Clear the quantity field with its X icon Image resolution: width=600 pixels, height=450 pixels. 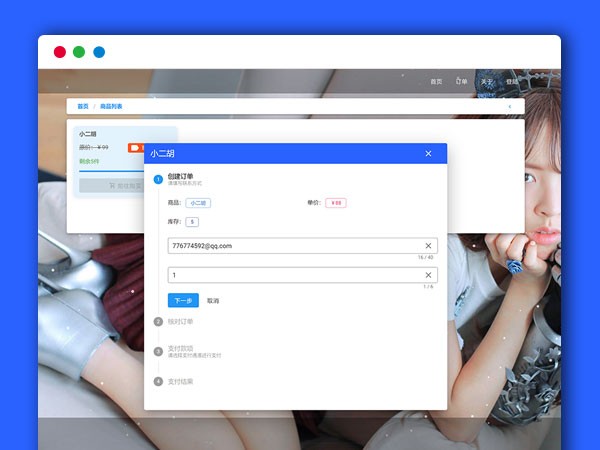click(x=428, y=275)
